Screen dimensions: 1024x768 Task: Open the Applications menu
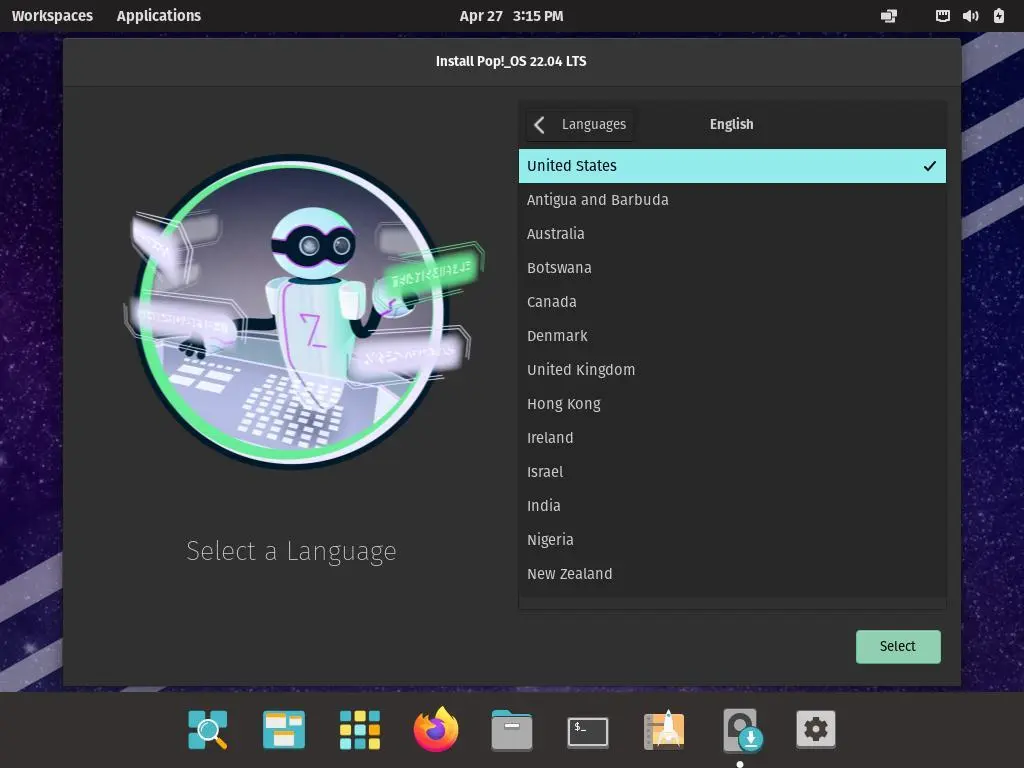click(x=158, y=16)
